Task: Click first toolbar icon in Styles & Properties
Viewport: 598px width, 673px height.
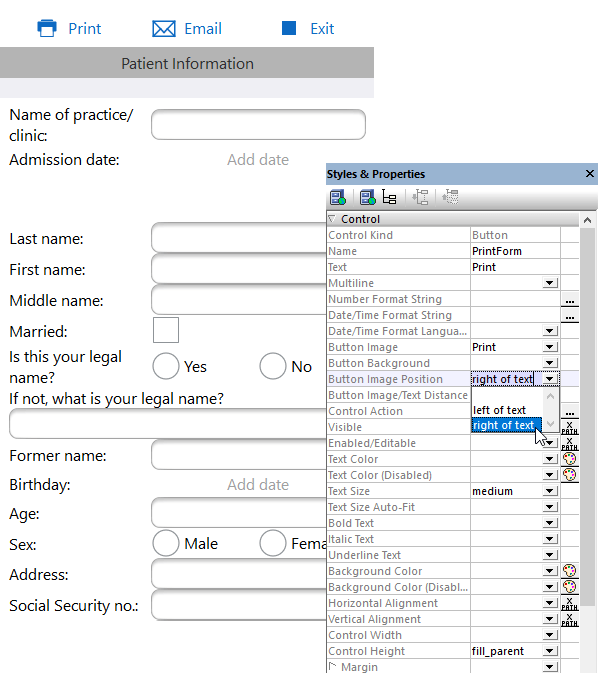Action: (x=338, y=197)
